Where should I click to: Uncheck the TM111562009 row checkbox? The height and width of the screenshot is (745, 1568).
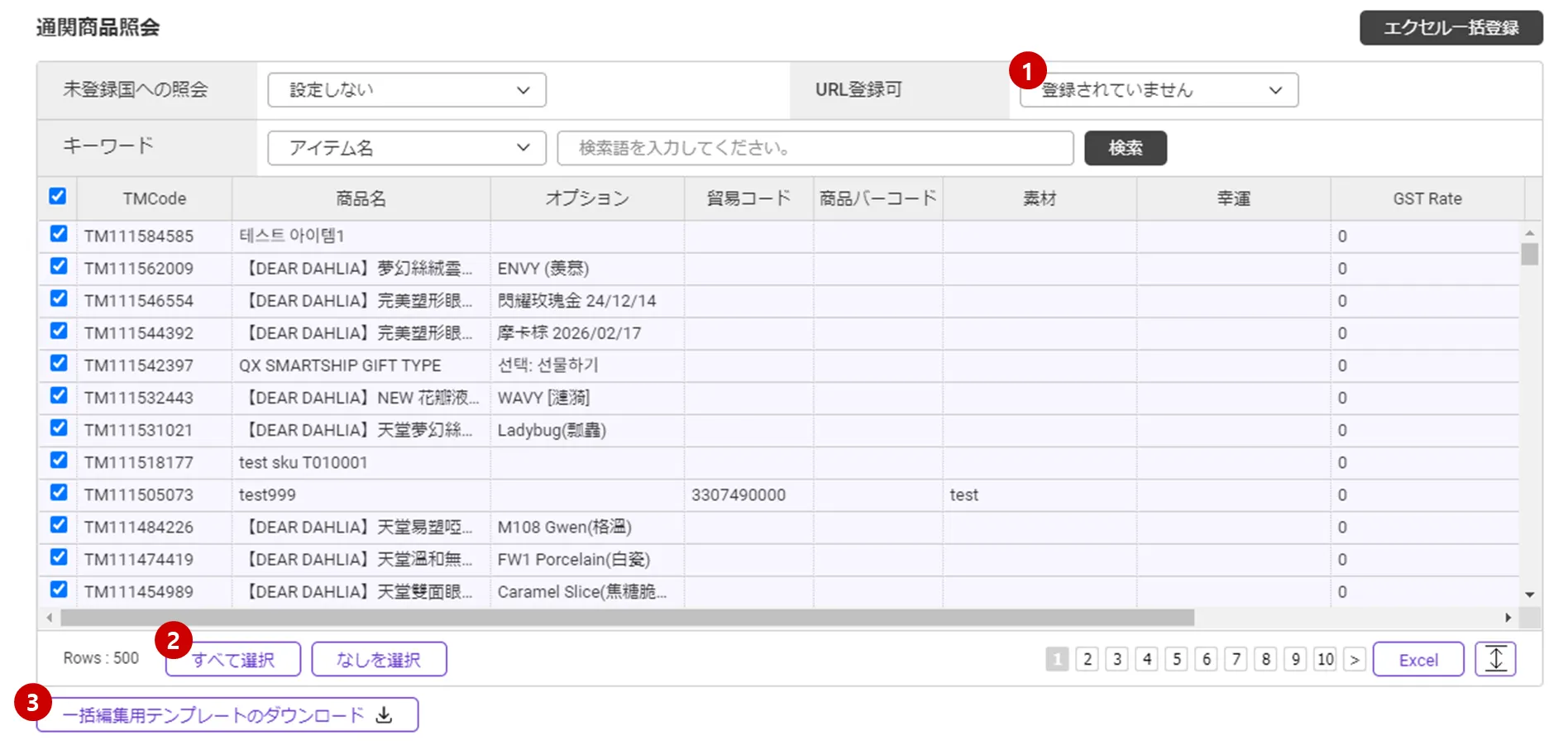coord(58,266)
